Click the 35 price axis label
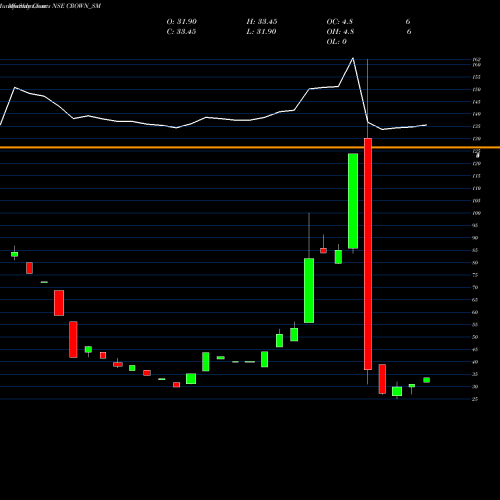 [x=475, y=374]
